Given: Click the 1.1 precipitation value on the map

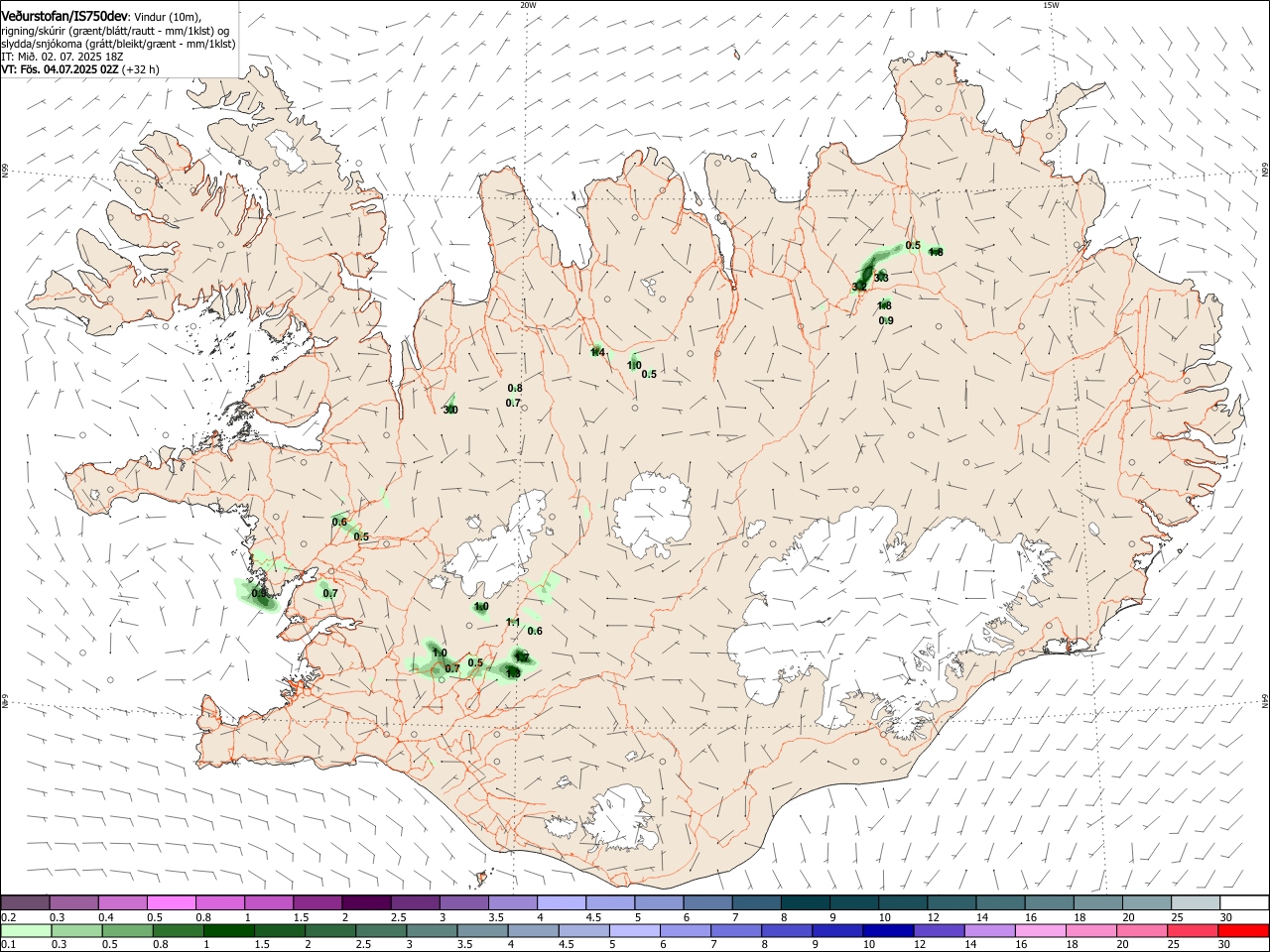Looking at the screenshot, I should 513,623.
